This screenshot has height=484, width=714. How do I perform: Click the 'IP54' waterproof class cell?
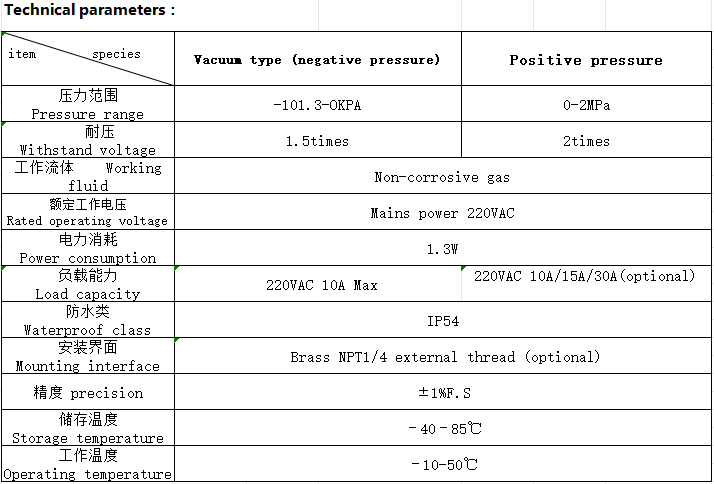(442, 321)
